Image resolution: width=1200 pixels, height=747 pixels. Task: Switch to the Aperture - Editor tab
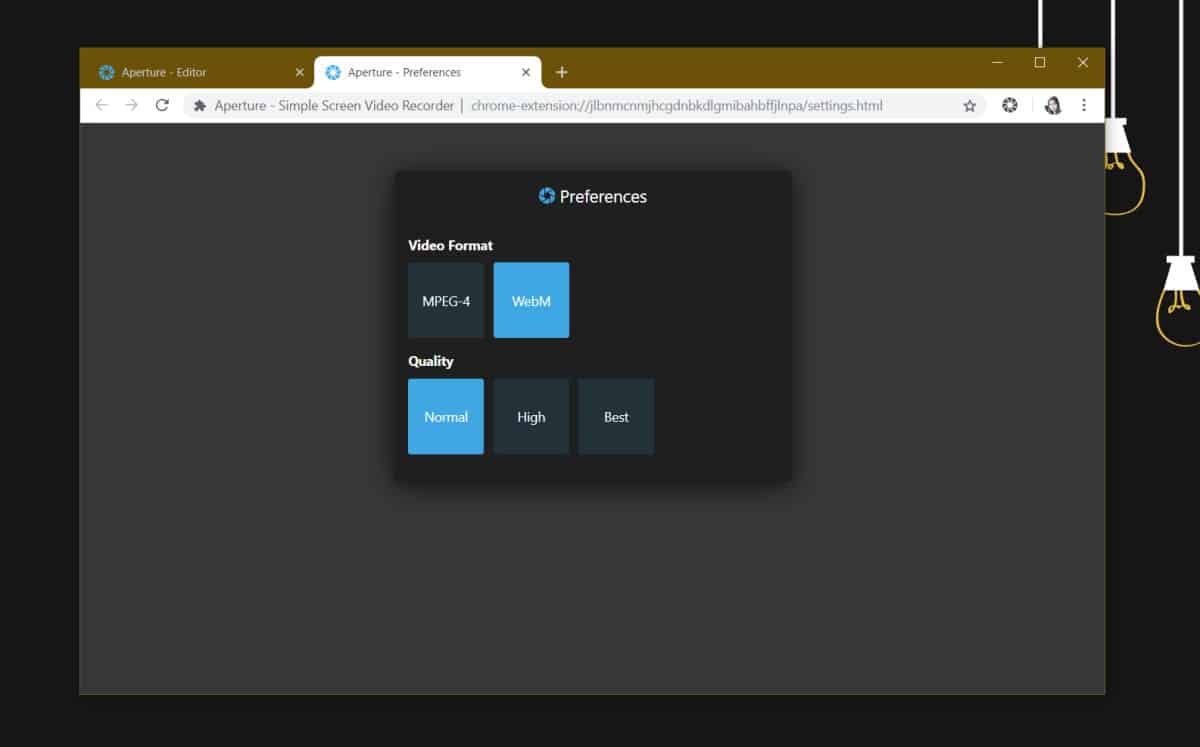coord(200,72)
